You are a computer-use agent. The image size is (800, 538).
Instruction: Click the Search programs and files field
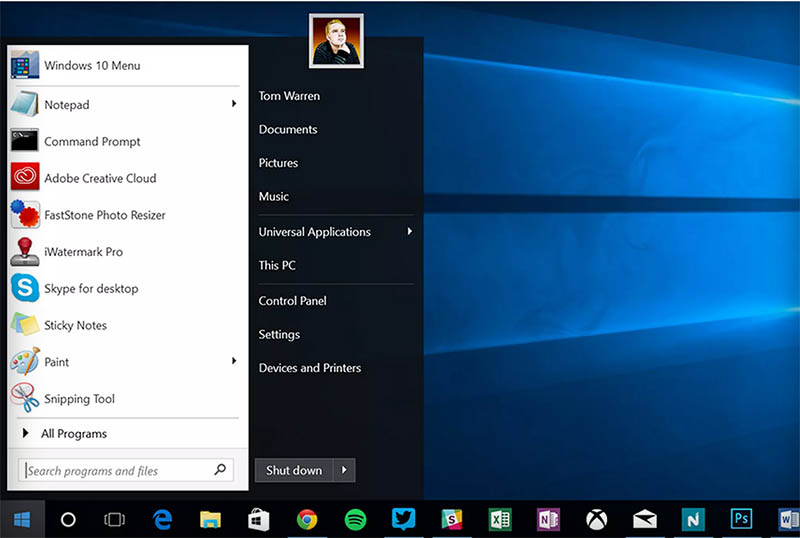pos(126,470)
